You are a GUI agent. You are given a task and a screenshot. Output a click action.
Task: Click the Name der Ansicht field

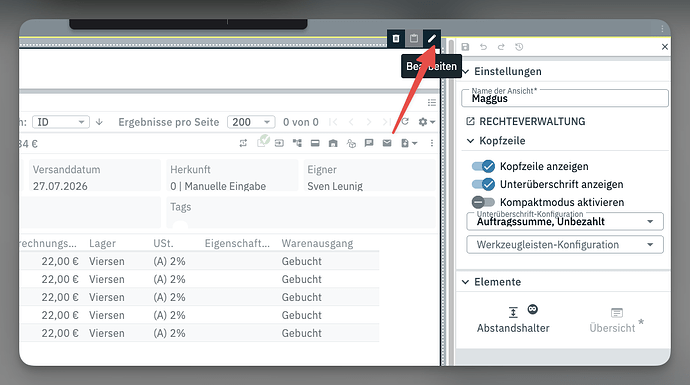point(565,98)
